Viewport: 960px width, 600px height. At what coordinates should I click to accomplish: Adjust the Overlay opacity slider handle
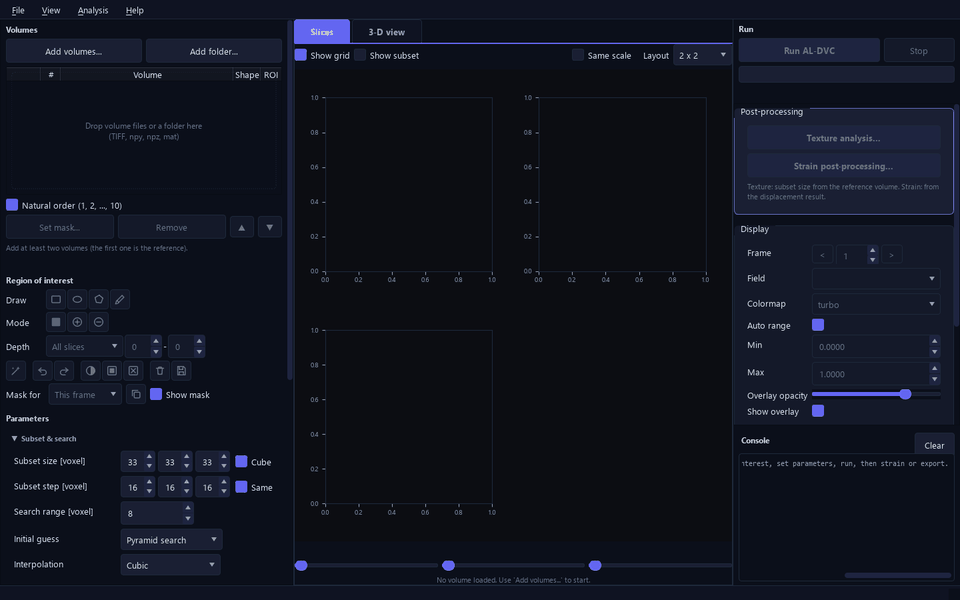906,394
